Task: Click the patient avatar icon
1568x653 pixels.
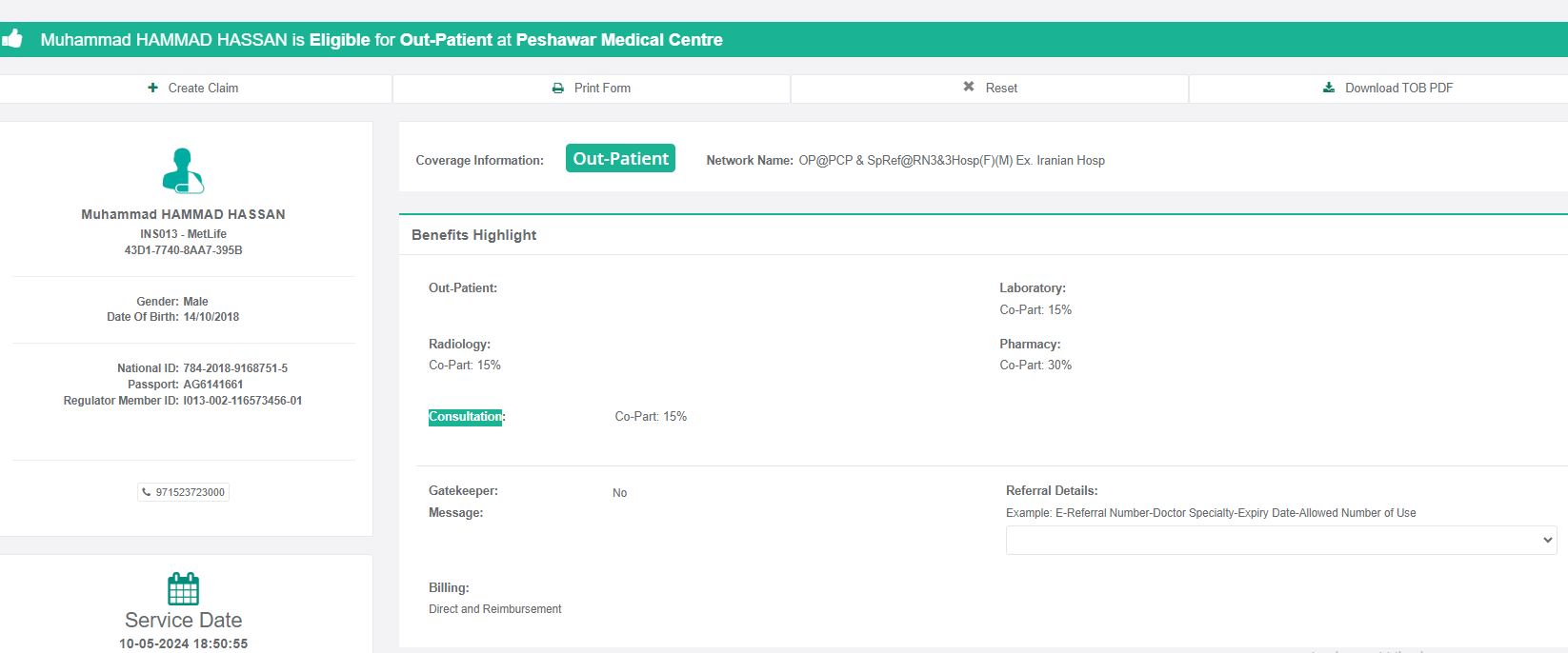Action: pyautogui.click(x=183, y=170)
